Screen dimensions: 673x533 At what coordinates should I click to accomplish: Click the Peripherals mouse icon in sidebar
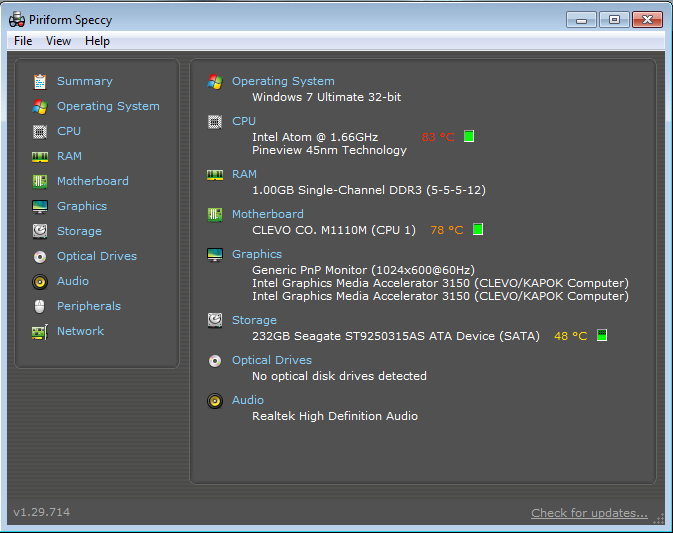click(40, 306)
